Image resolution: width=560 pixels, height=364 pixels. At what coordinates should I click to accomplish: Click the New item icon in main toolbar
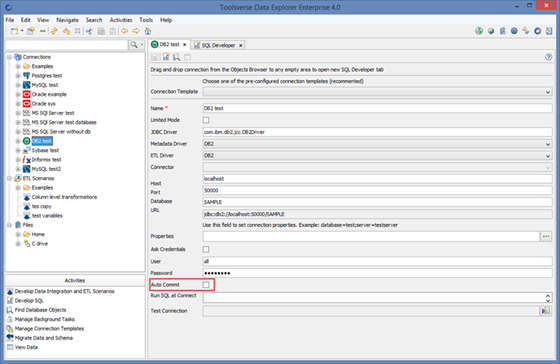point(14,31)
